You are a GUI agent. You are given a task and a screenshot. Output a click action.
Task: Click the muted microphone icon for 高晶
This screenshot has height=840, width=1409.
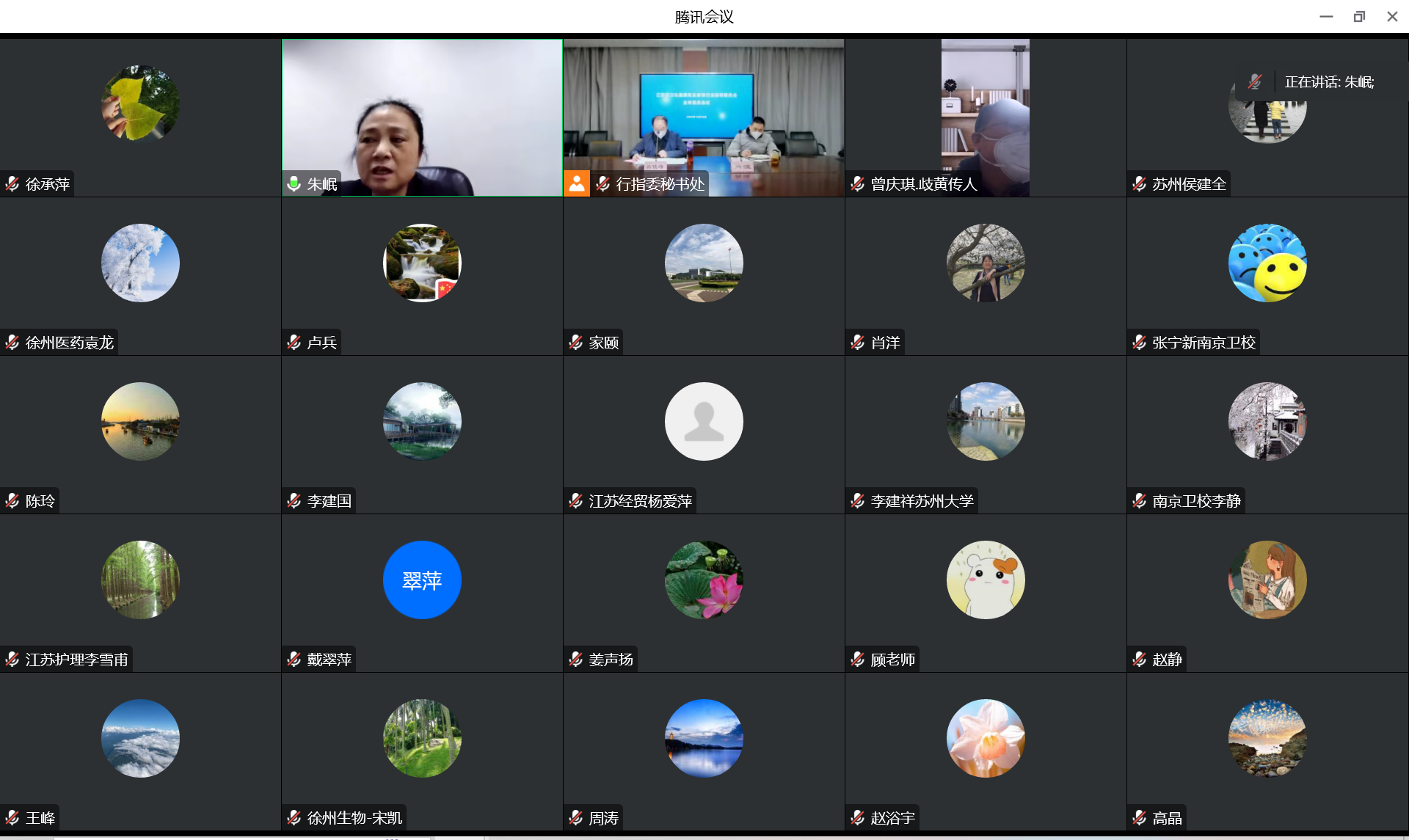(1139, 817)
